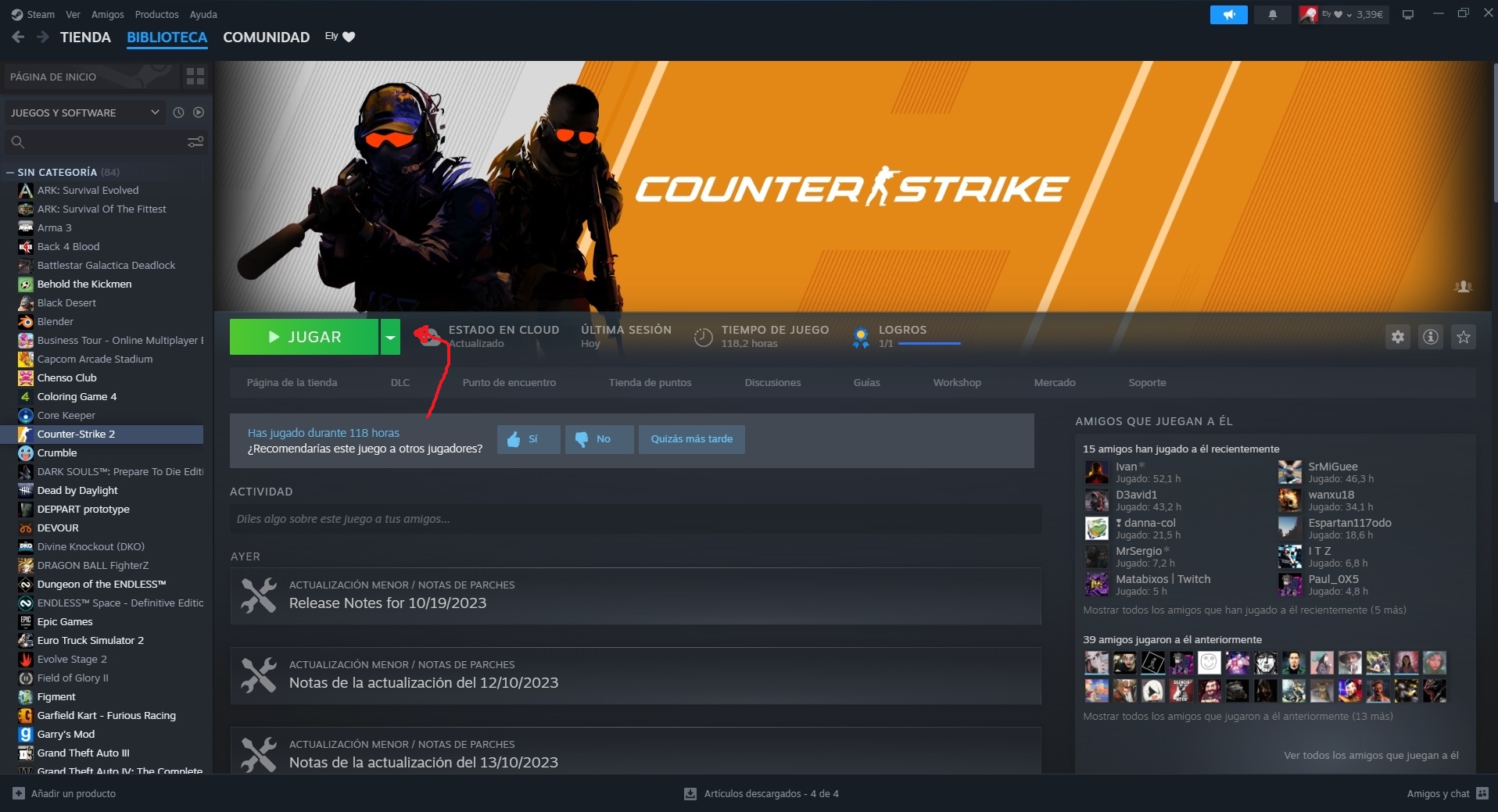Viewport: 1498px width, 812px height.
Task: Toggle library grid view icon
Action: [x=195, y=77]
